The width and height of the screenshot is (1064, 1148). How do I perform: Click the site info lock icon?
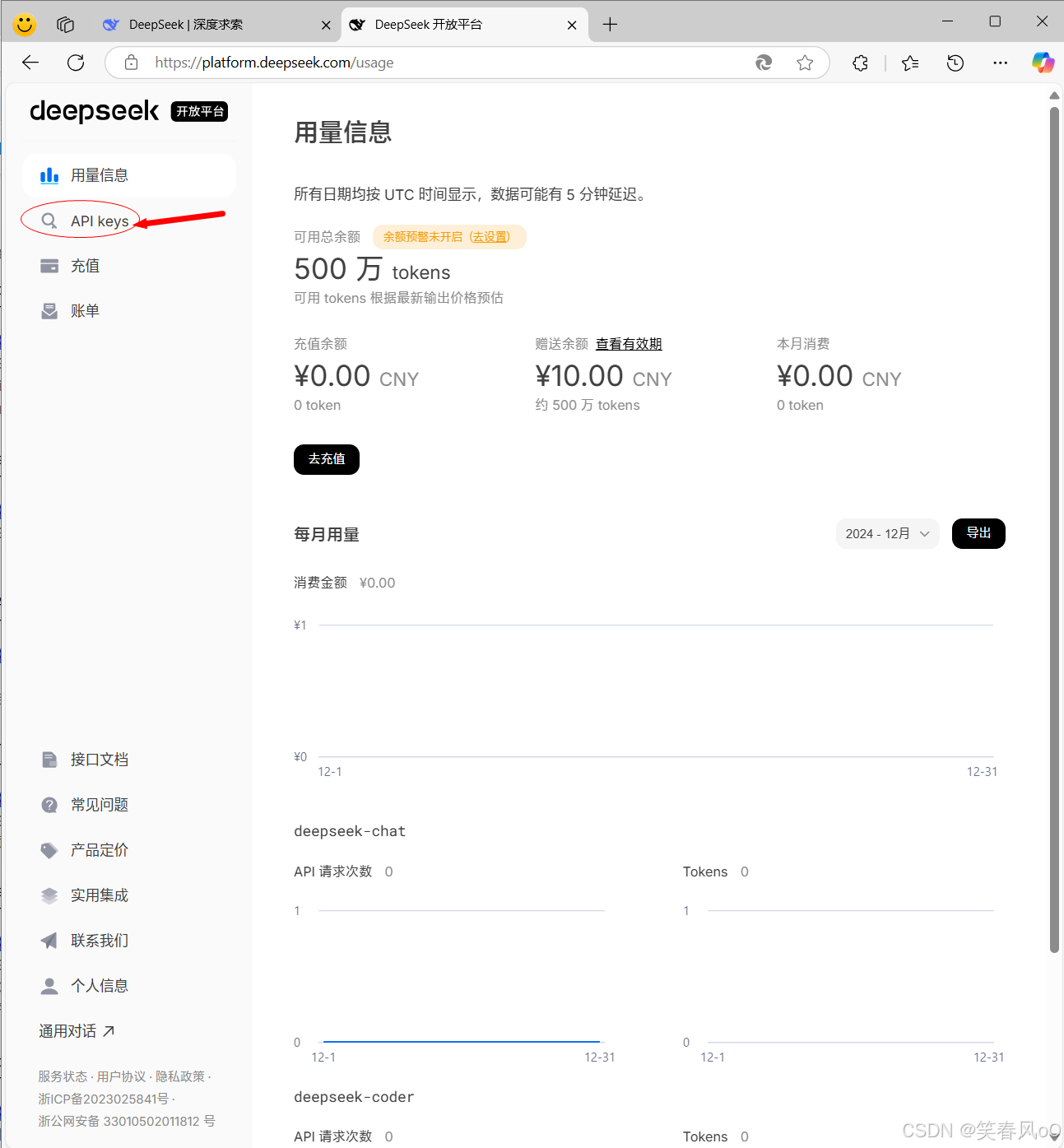[131, 63]
